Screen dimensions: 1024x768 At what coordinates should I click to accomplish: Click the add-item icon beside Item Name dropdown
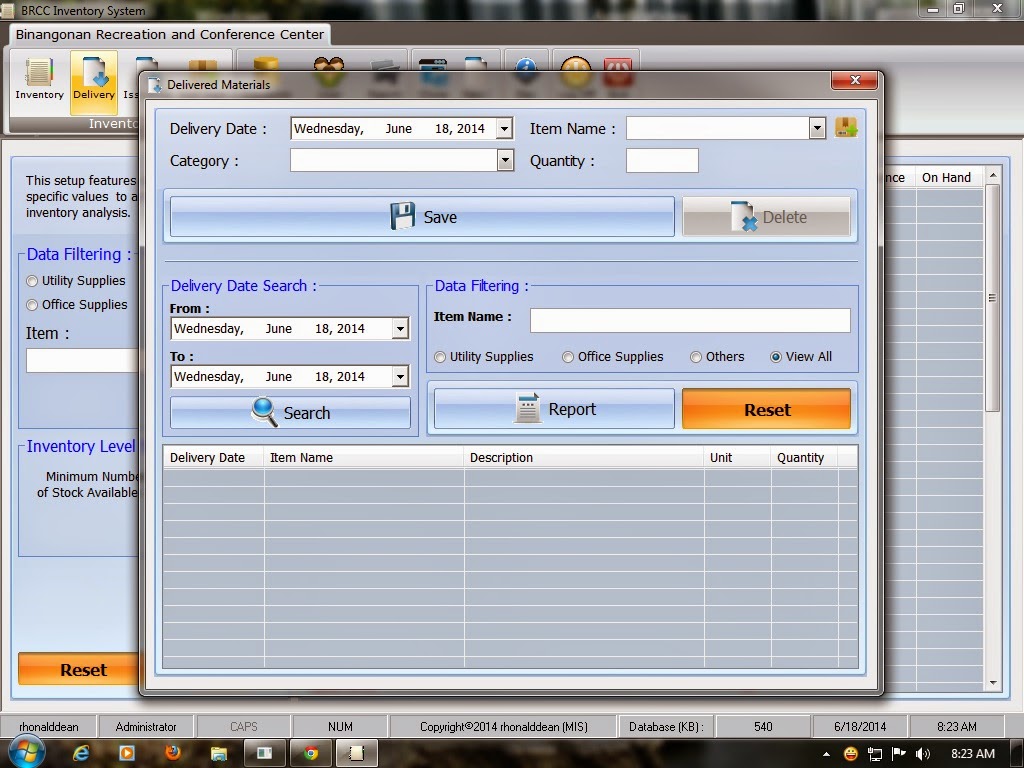(x=846, y=128)
